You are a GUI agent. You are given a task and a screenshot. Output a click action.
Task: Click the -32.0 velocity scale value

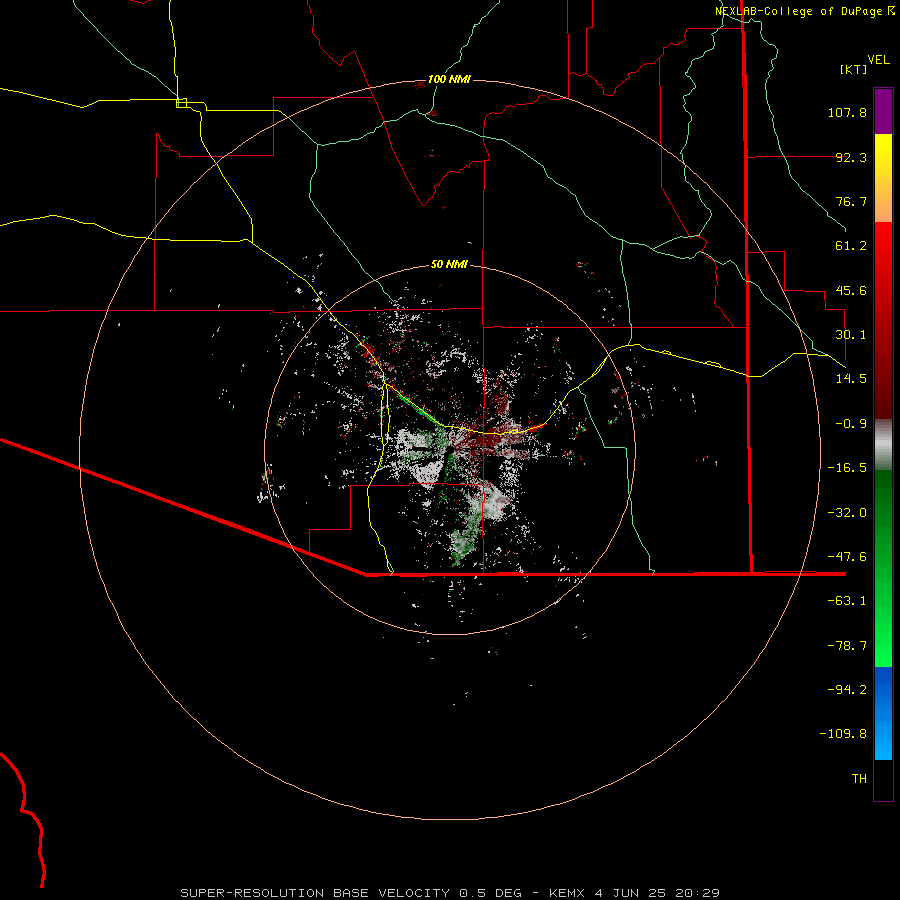point(847,513)
